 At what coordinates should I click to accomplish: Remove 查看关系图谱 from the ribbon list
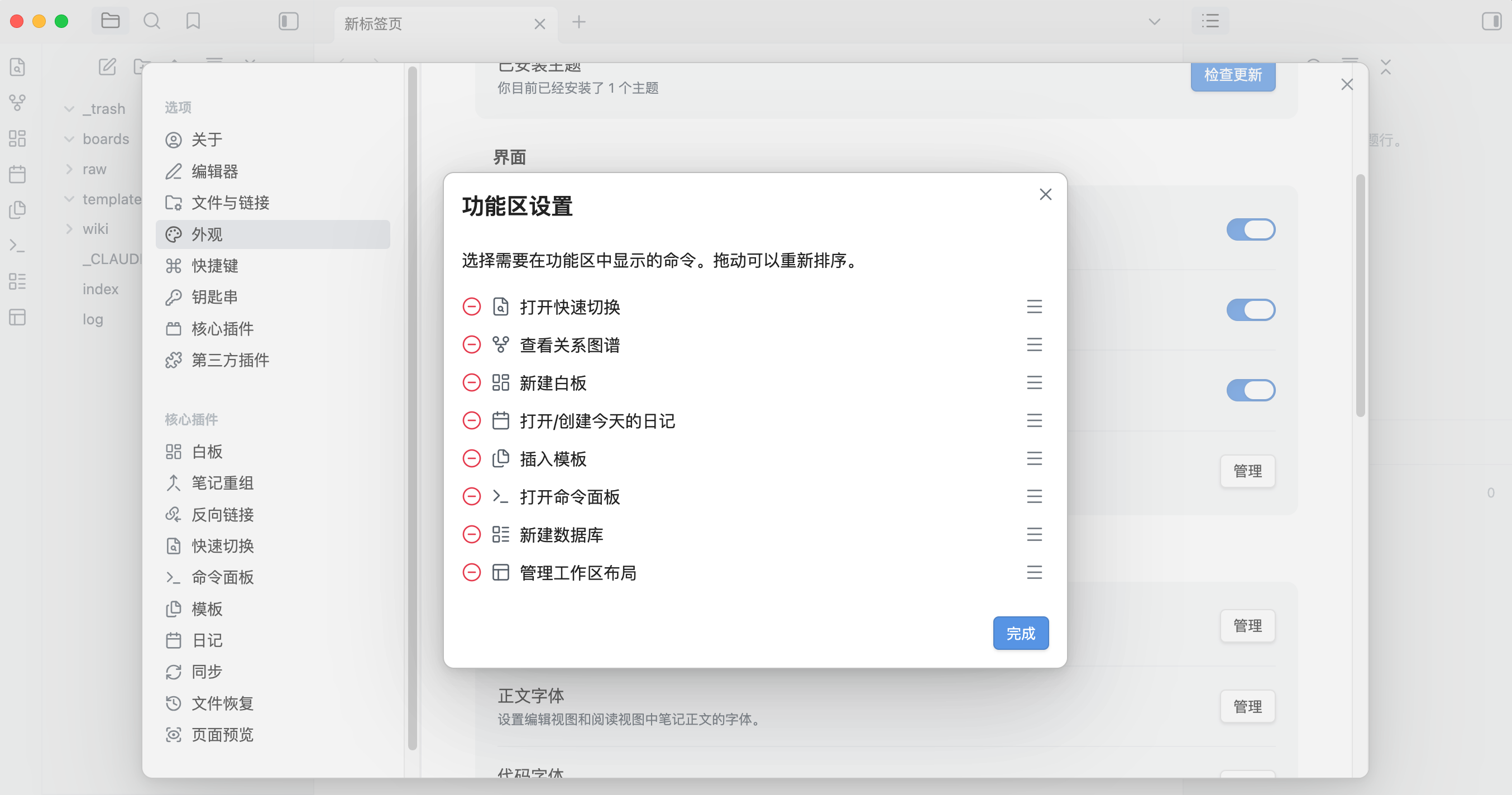pos(471,344)
